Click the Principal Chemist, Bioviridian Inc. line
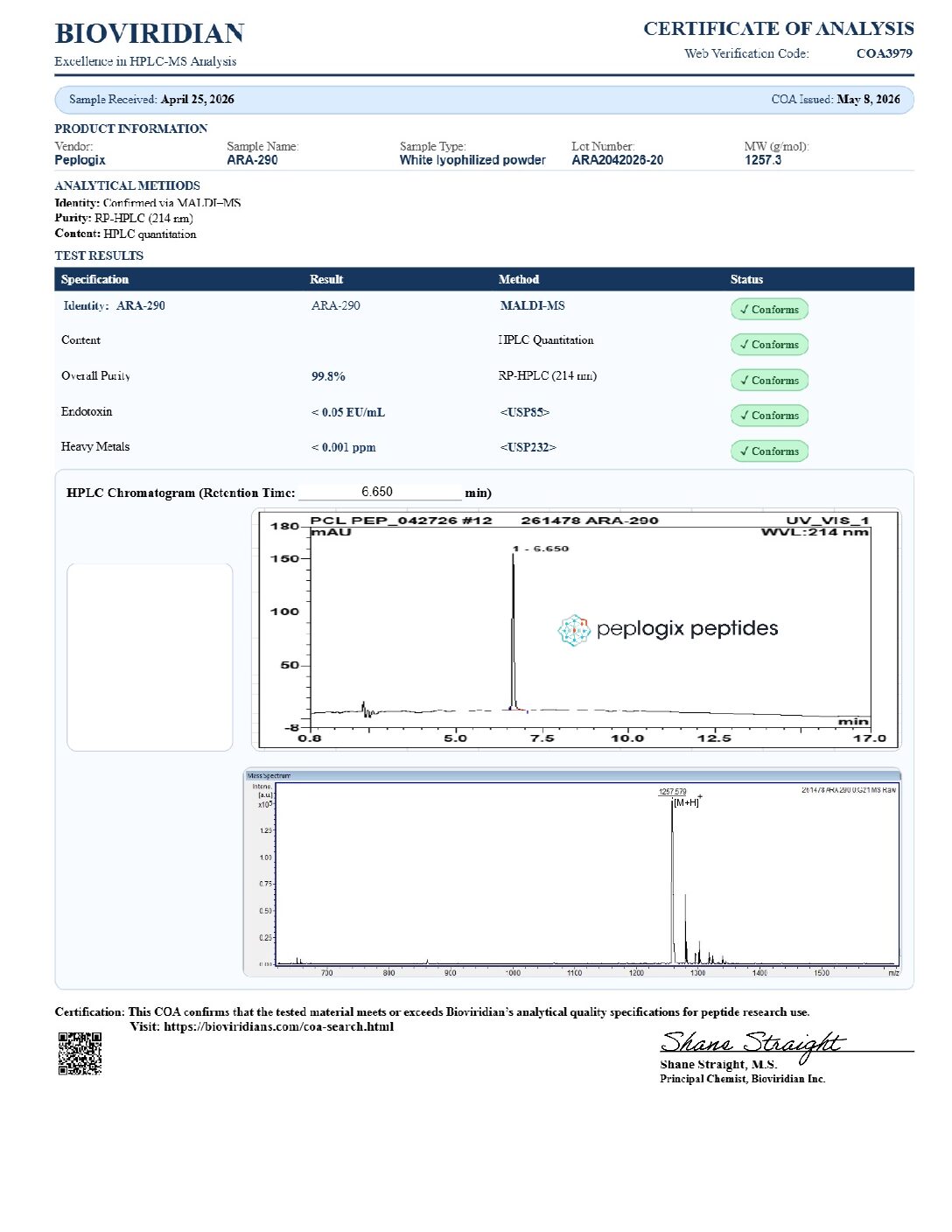The width and height of the screenshot is (952, 1232). point(743,1079)
